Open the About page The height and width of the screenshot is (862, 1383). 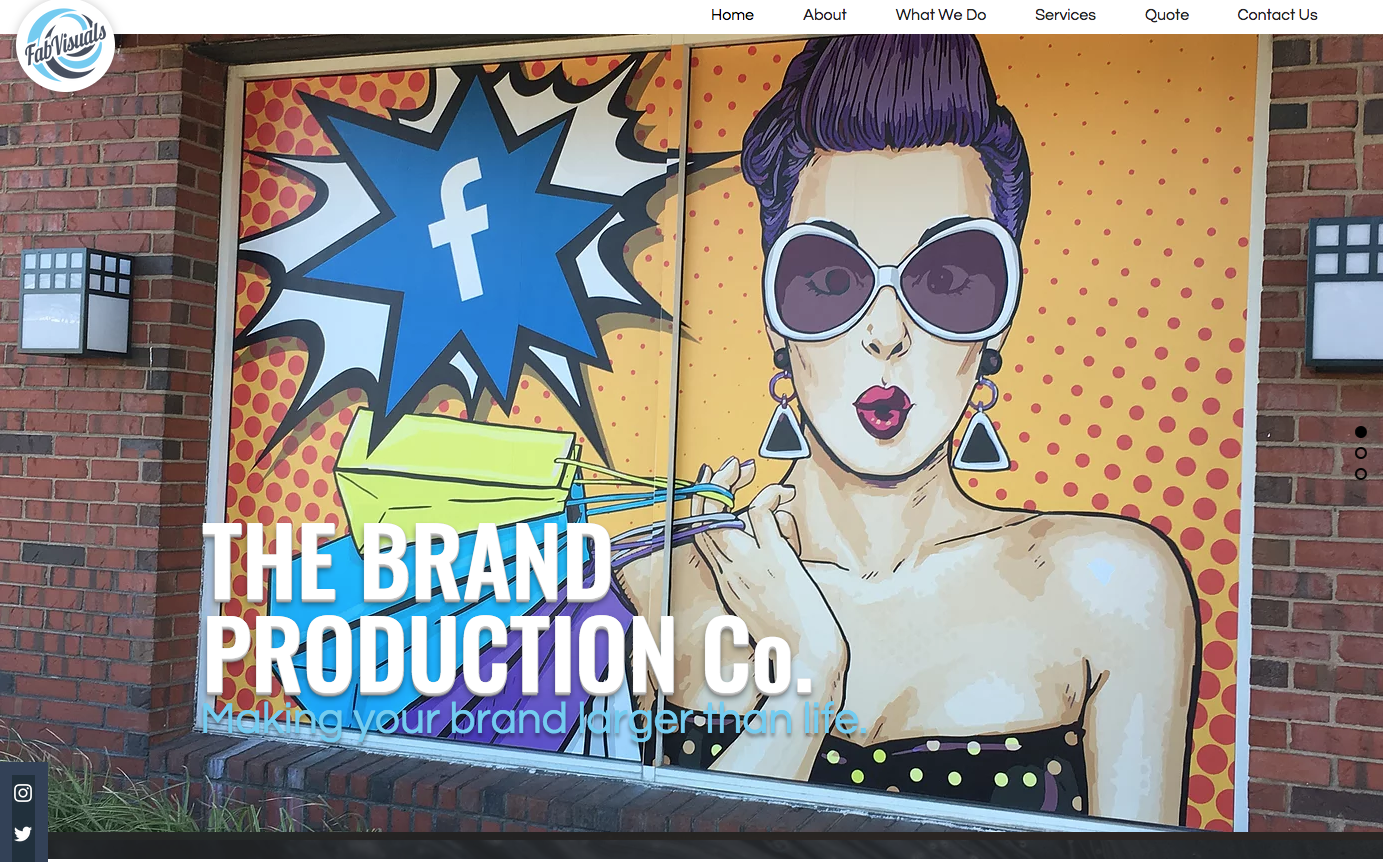tap(825, 15)
